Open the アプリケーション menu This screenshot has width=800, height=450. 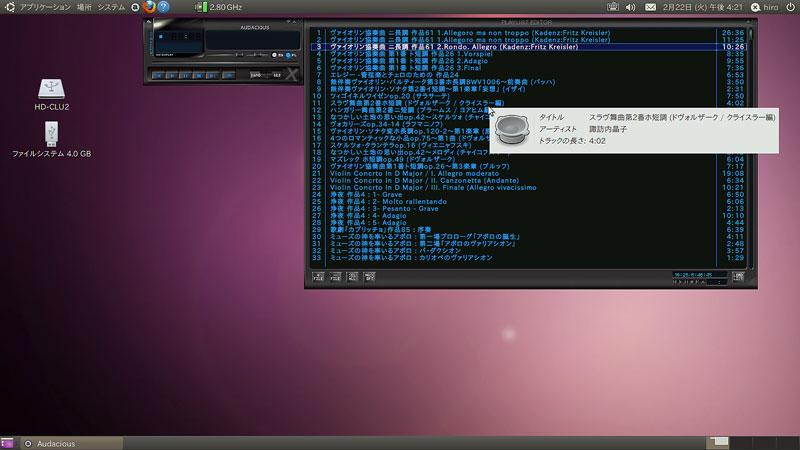click(45, 7)
